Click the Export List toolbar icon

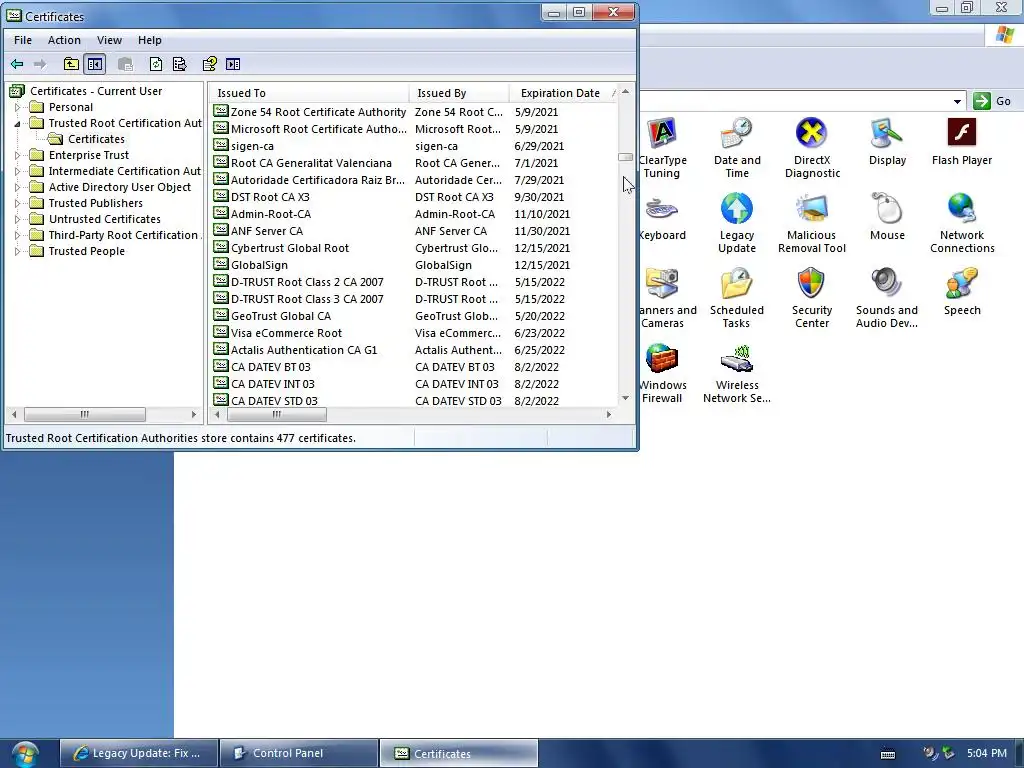coord(180,64)
